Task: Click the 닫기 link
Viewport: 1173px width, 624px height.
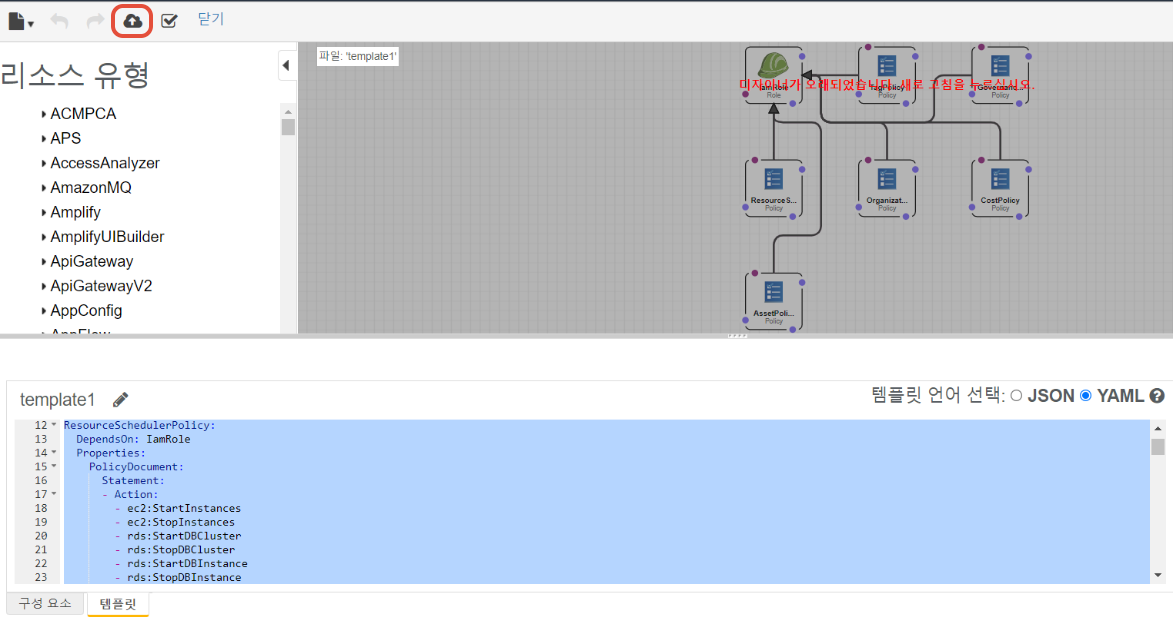Action: pos(211,19)
